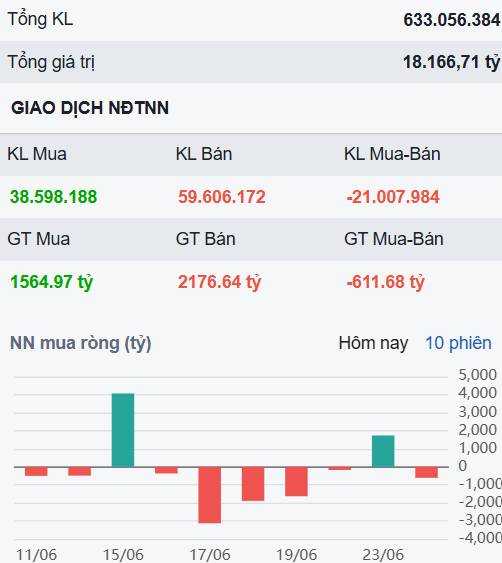Click the 5,000 y-axis label

[478, 375]
